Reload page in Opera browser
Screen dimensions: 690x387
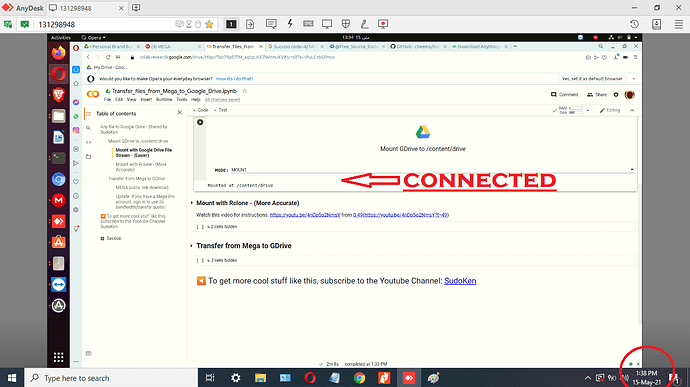pyautogui.click(x=108, y=57)
